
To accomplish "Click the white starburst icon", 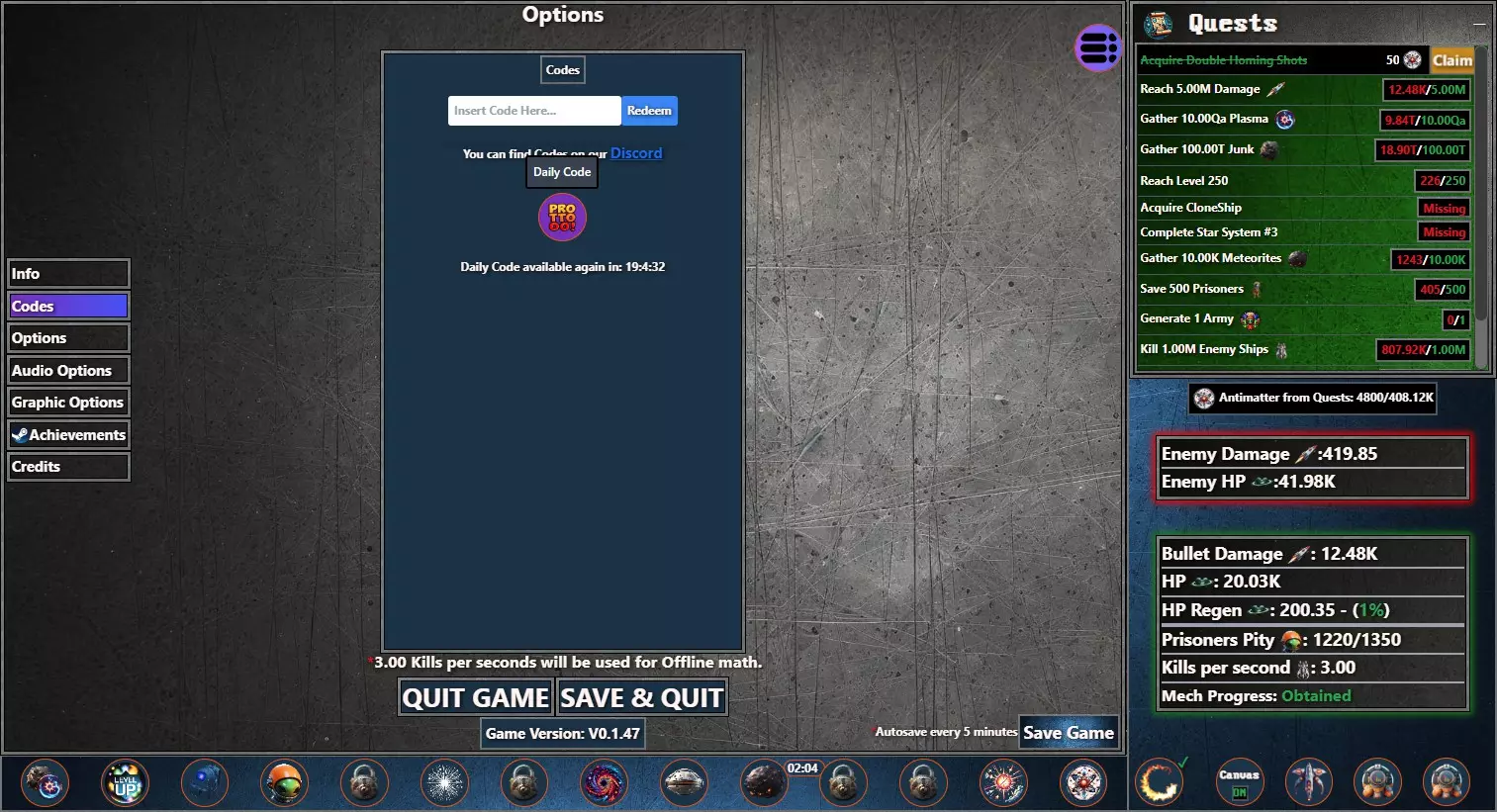I will click(444, 783).
